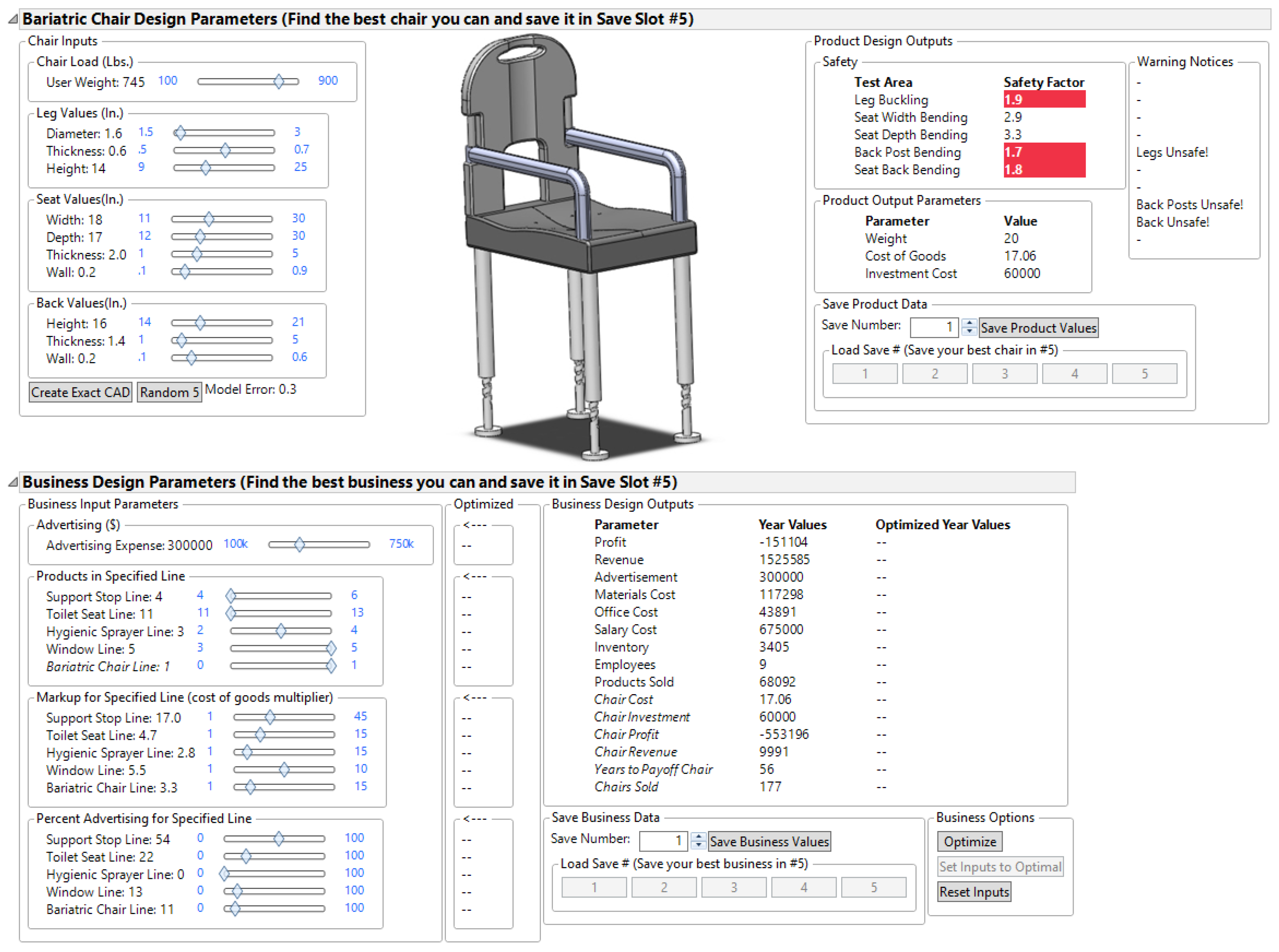Screen dimensions: 1279x952
Task: Load business save slot 2
Action: click(x=664, y=887)
